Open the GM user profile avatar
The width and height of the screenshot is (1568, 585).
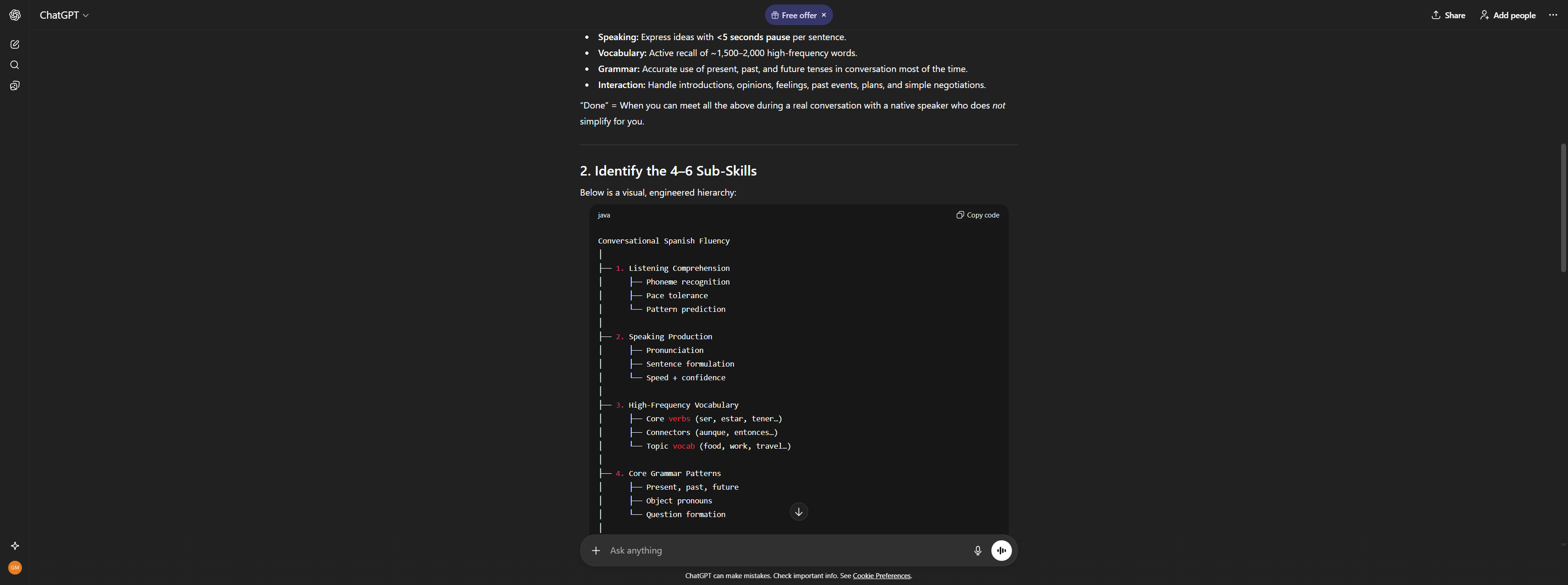[15, 567]
